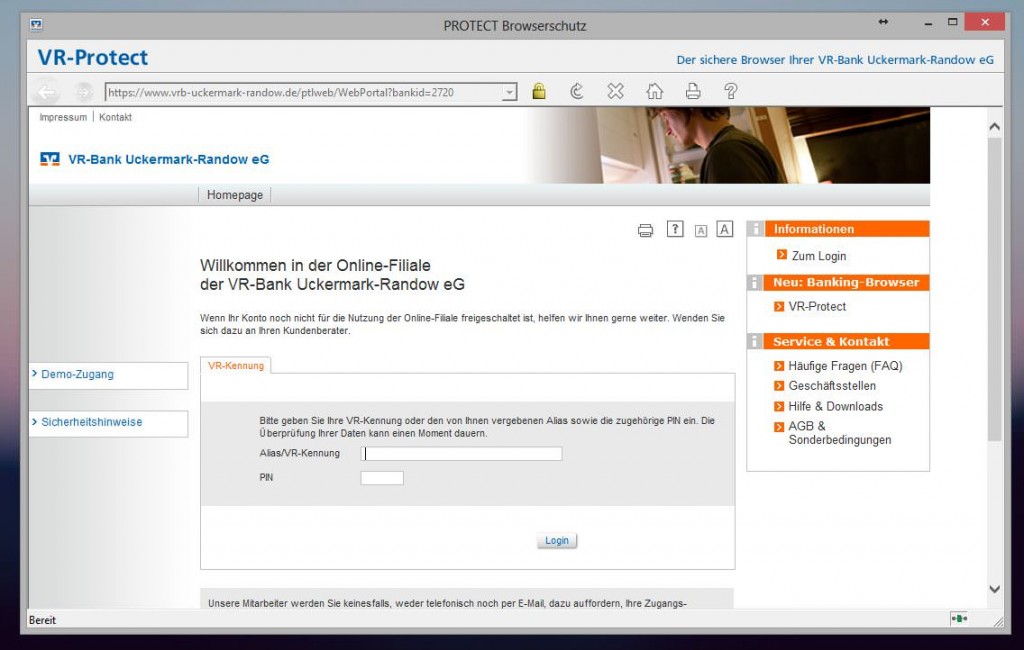Stop loading with the X toolbar icon
Screen dimensions: 1024x650
pyautogui.click(x=615, y=91)
